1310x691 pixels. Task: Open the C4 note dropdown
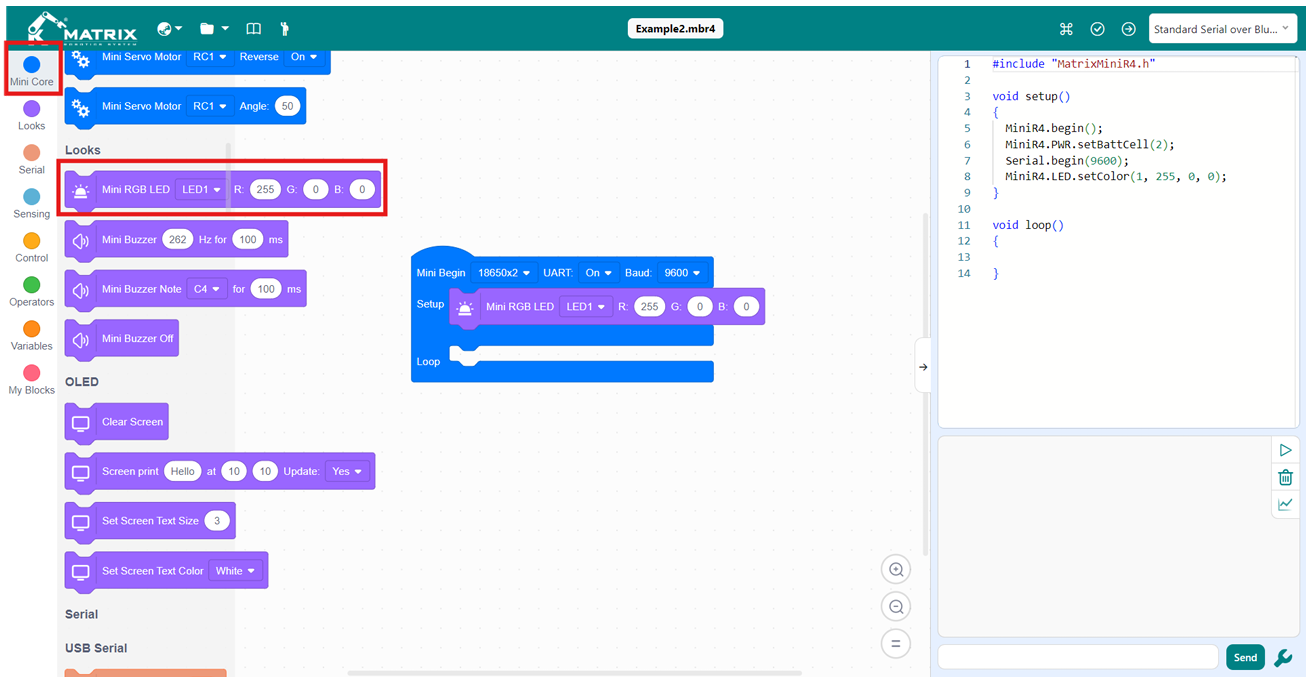pyautogui.click(x=206, y=289)
